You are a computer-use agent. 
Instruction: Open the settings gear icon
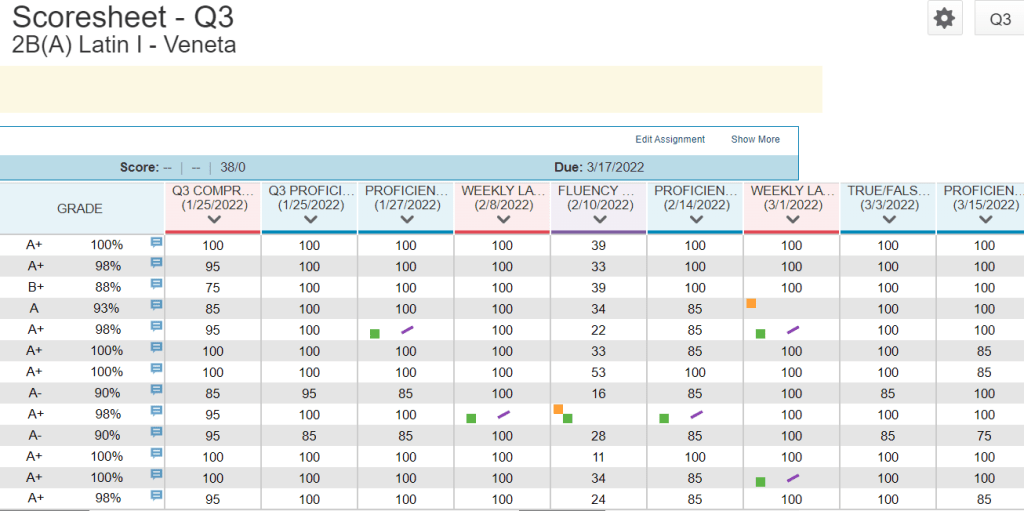[944, 19]
